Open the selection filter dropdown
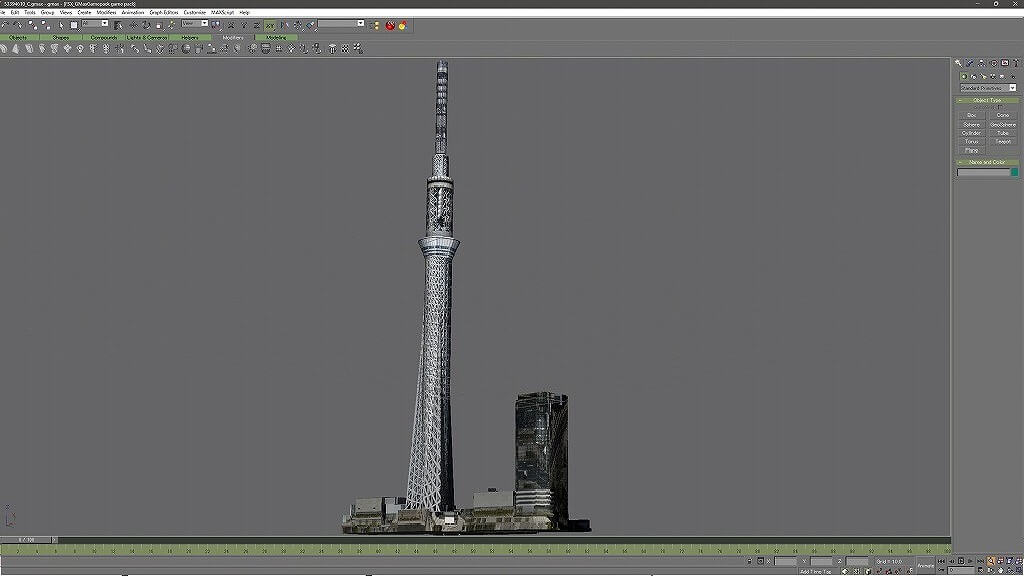This screenshot has width=1024, height=576. 95,24
